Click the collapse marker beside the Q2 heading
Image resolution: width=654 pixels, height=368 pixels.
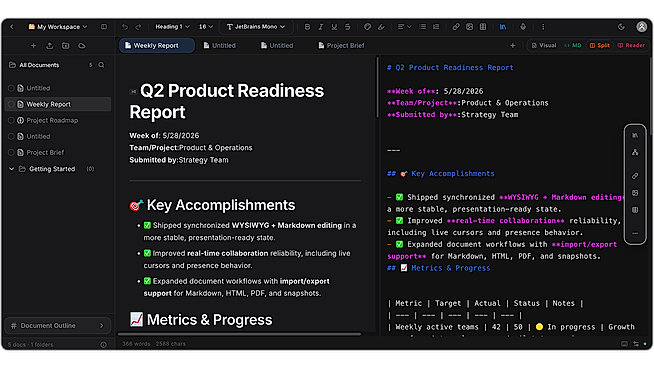pyautogui.click(x=133, y=91)
